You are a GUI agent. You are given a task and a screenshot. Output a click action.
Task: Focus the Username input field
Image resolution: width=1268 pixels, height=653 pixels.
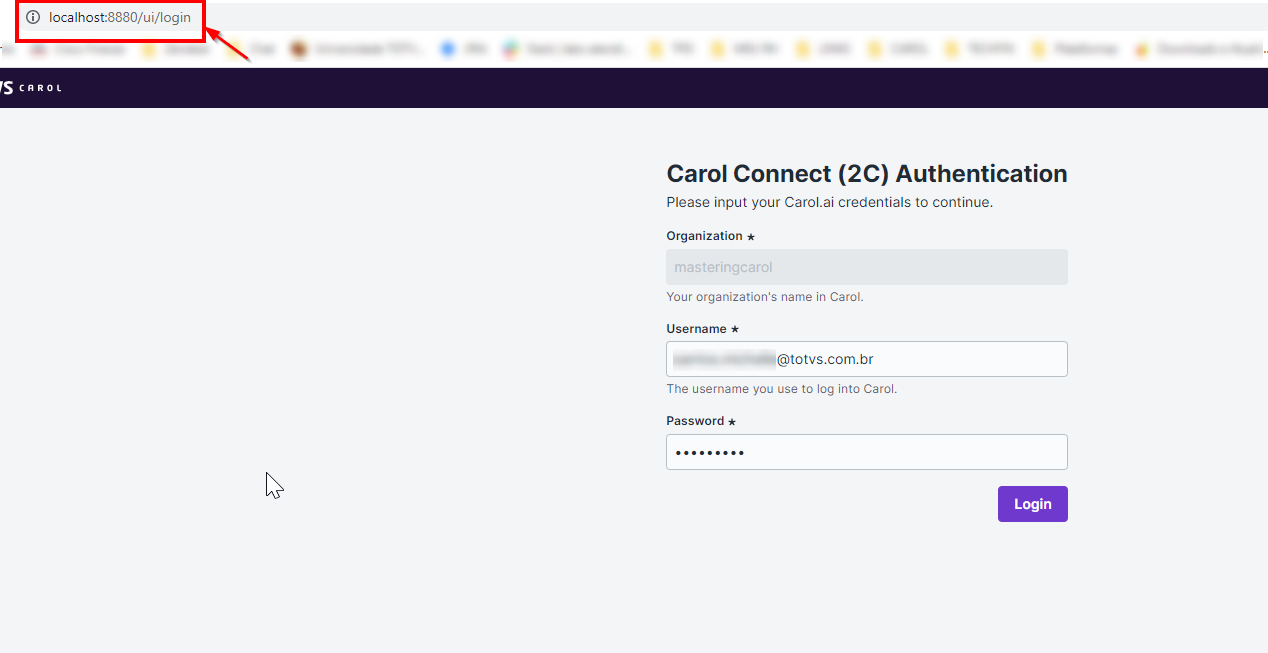tap(867, 359)
